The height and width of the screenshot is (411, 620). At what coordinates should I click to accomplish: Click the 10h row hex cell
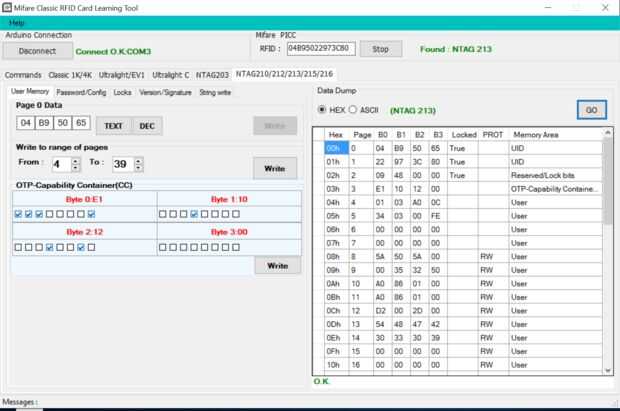[336, 365]
